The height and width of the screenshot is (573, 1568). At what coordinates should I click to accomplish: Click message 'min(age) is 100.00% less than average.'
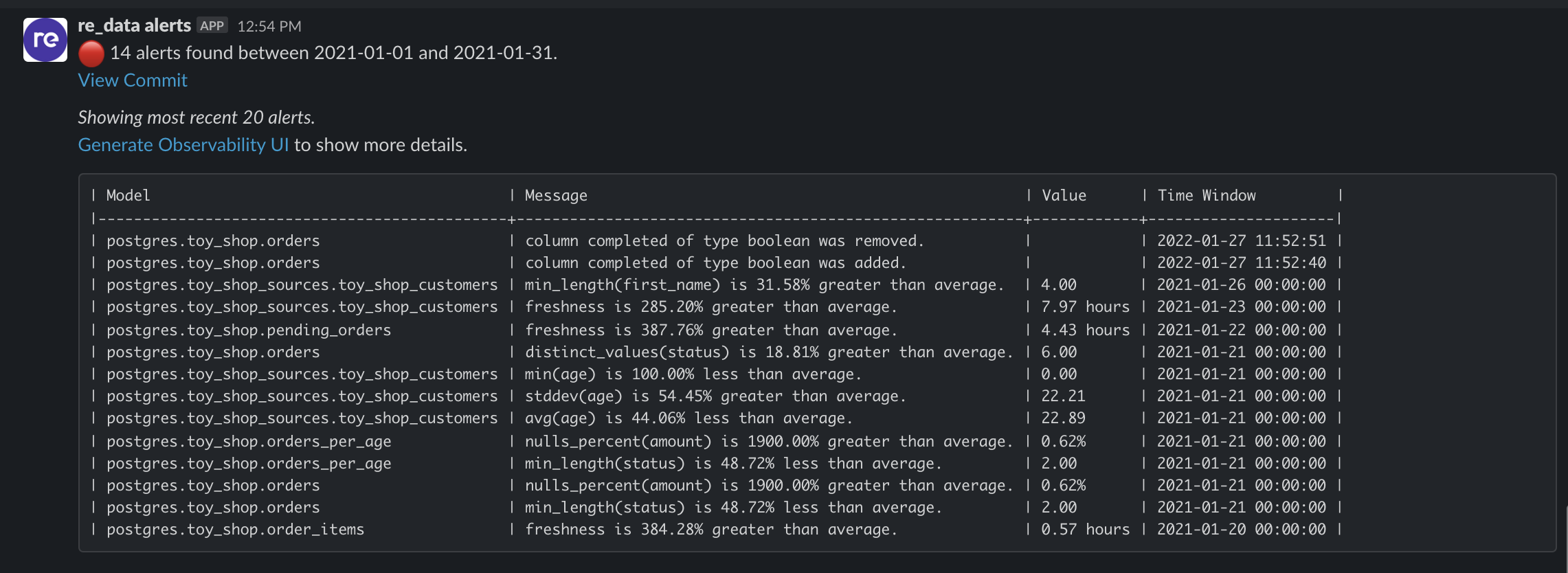click(x=693, y=374)
